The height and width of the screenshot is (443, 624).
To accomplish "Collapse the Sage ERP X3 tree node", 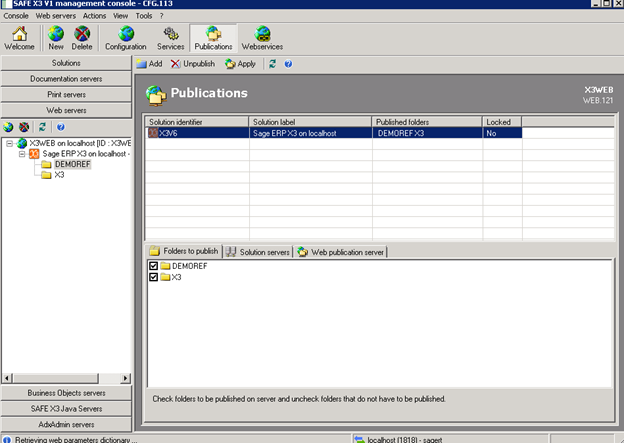I will coord(21,154).
